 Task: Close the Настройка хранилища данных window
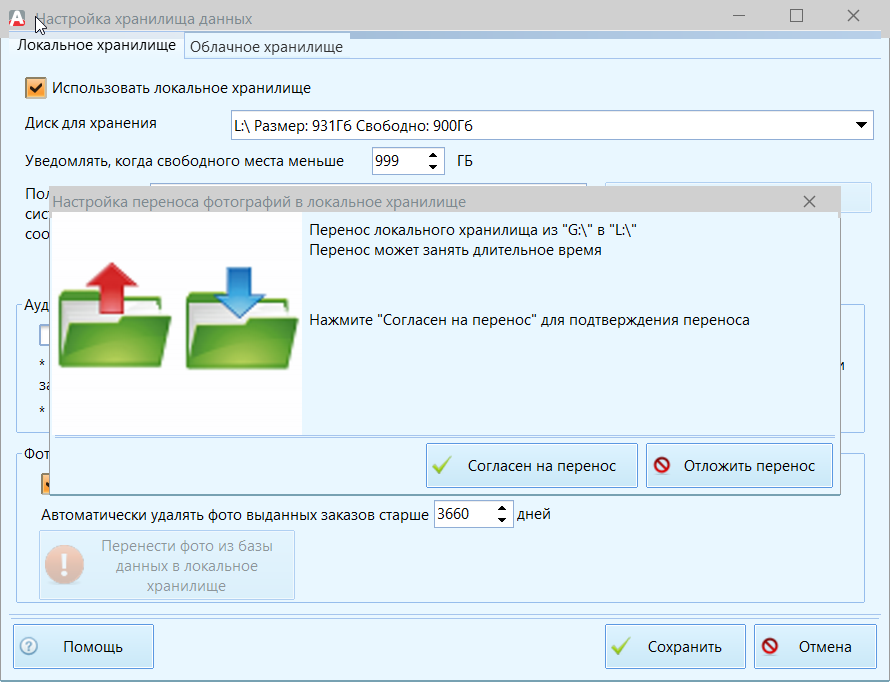(853, 16)
